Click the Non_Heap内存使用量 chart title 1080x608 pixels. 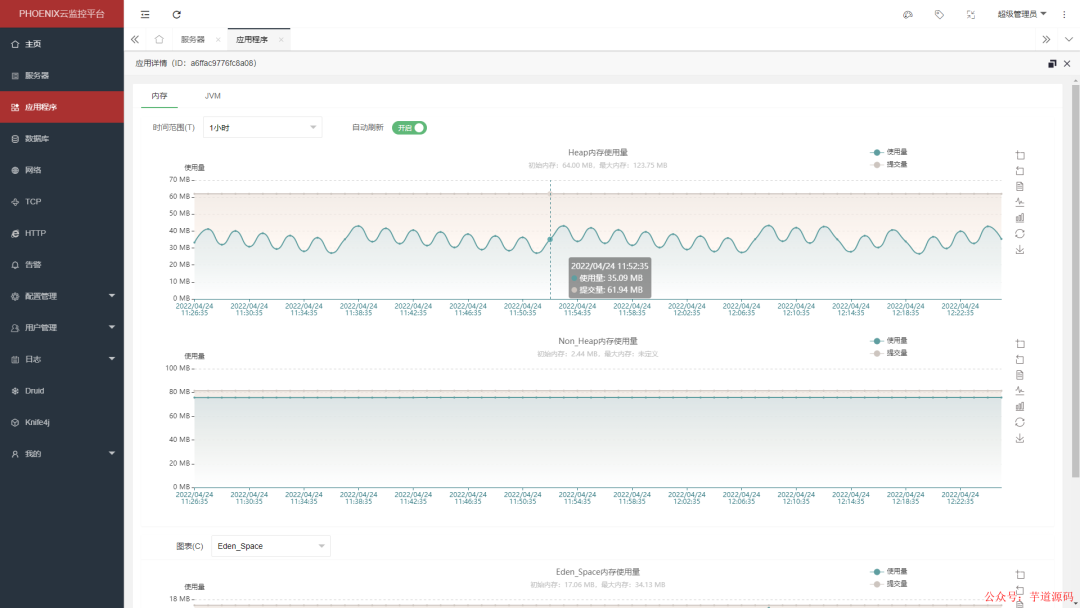[597, 341]
